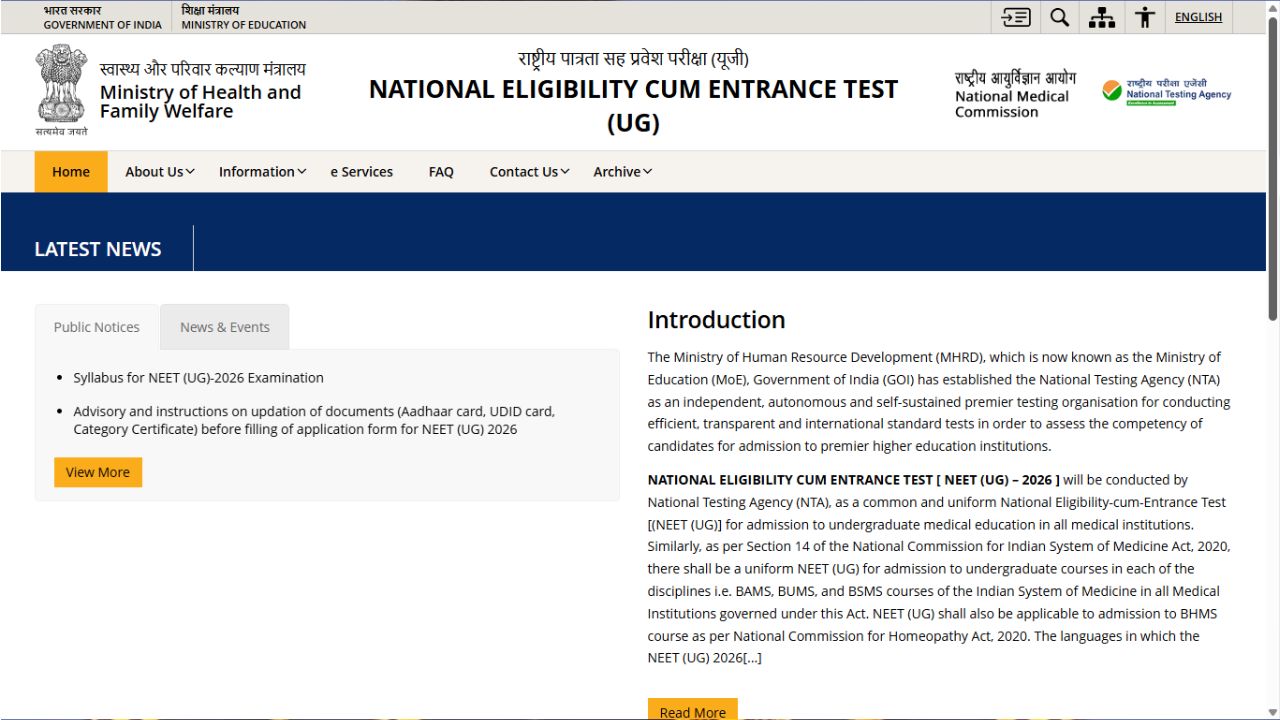Go to the Home menu item

pos(71,172)
